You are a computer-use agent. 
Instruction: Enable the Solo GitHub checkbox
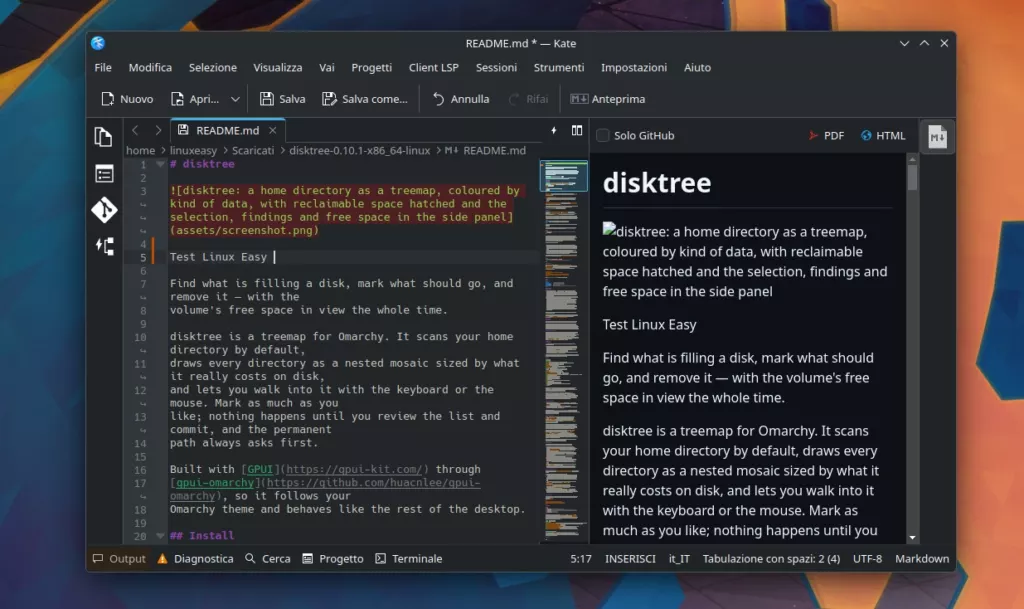tap(603, 136)
